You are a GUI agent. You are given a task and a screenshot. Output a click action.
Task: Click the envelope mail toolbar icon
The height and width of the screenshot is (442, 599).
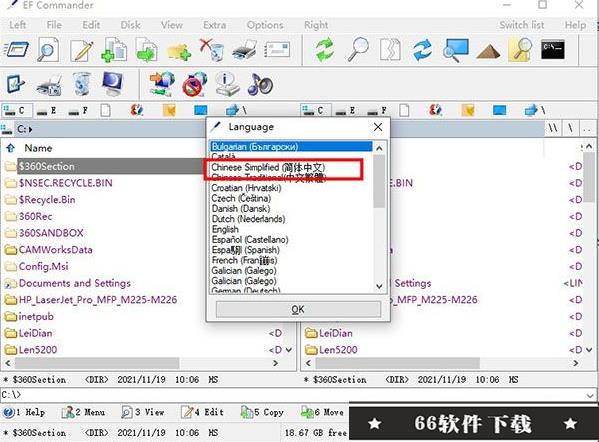click(x=277, y=50)
